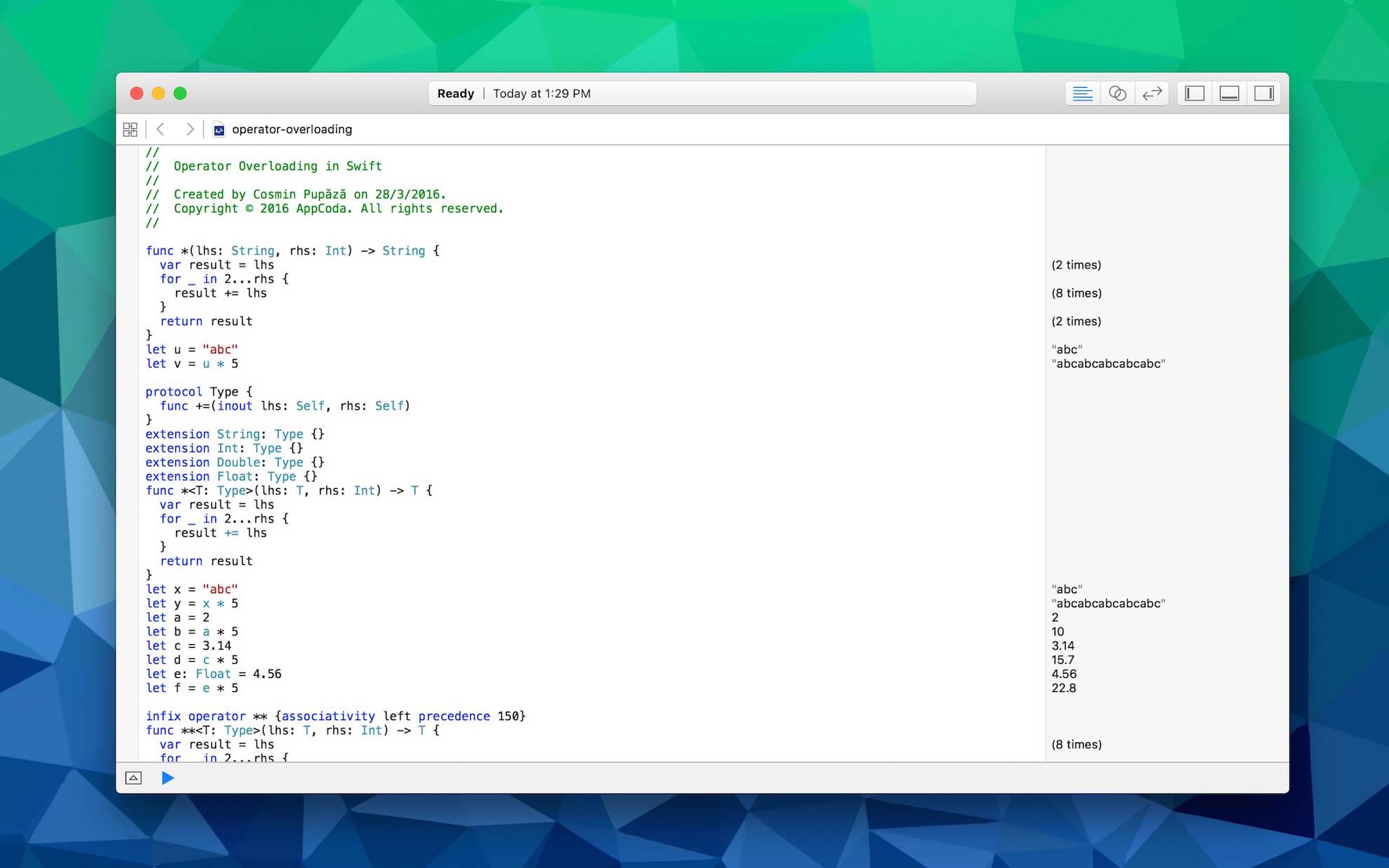Select the Standard editor button
1389x868 pixels.
1082,93
